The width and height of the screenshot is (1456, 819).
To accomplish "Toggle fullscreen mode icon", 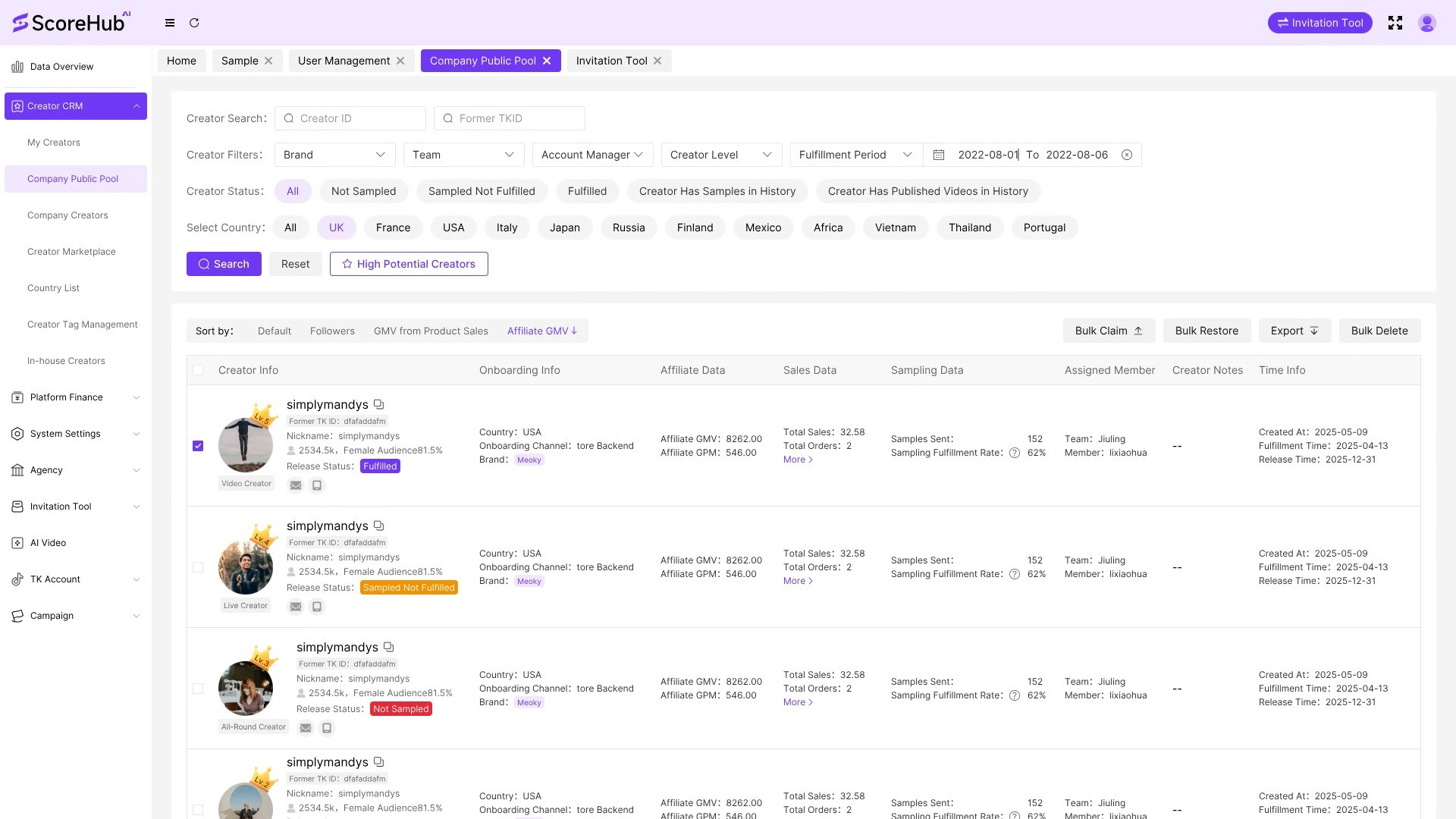I will click(x=1395, y=23).
